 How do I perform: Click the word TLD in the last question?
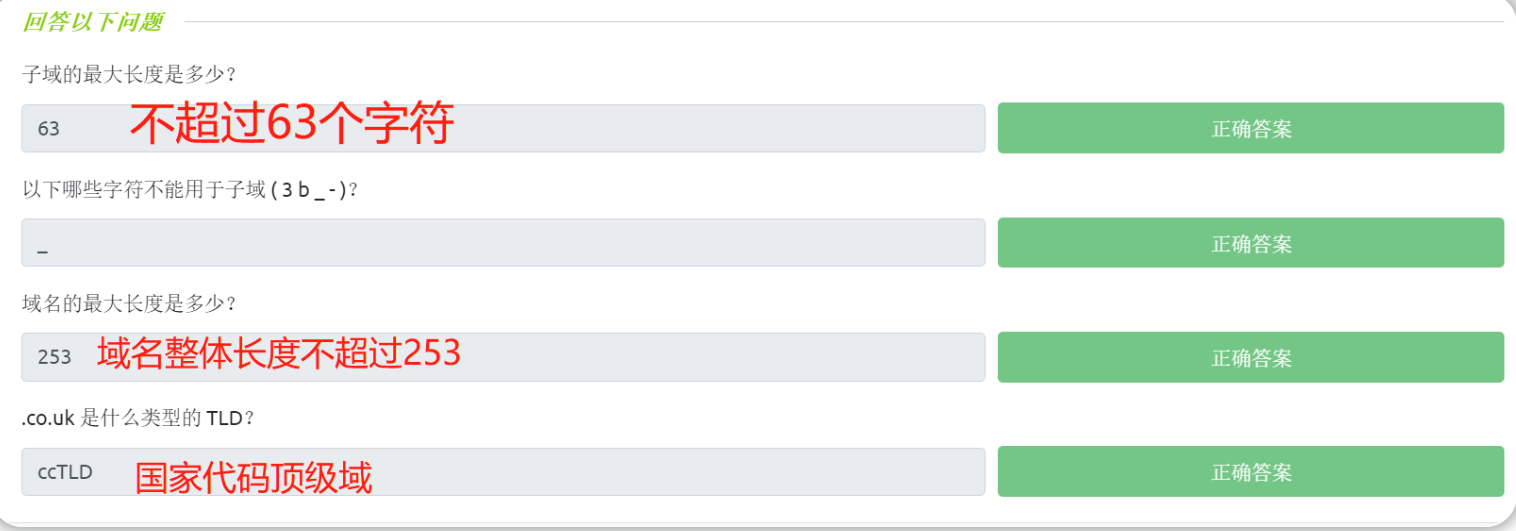224,418
